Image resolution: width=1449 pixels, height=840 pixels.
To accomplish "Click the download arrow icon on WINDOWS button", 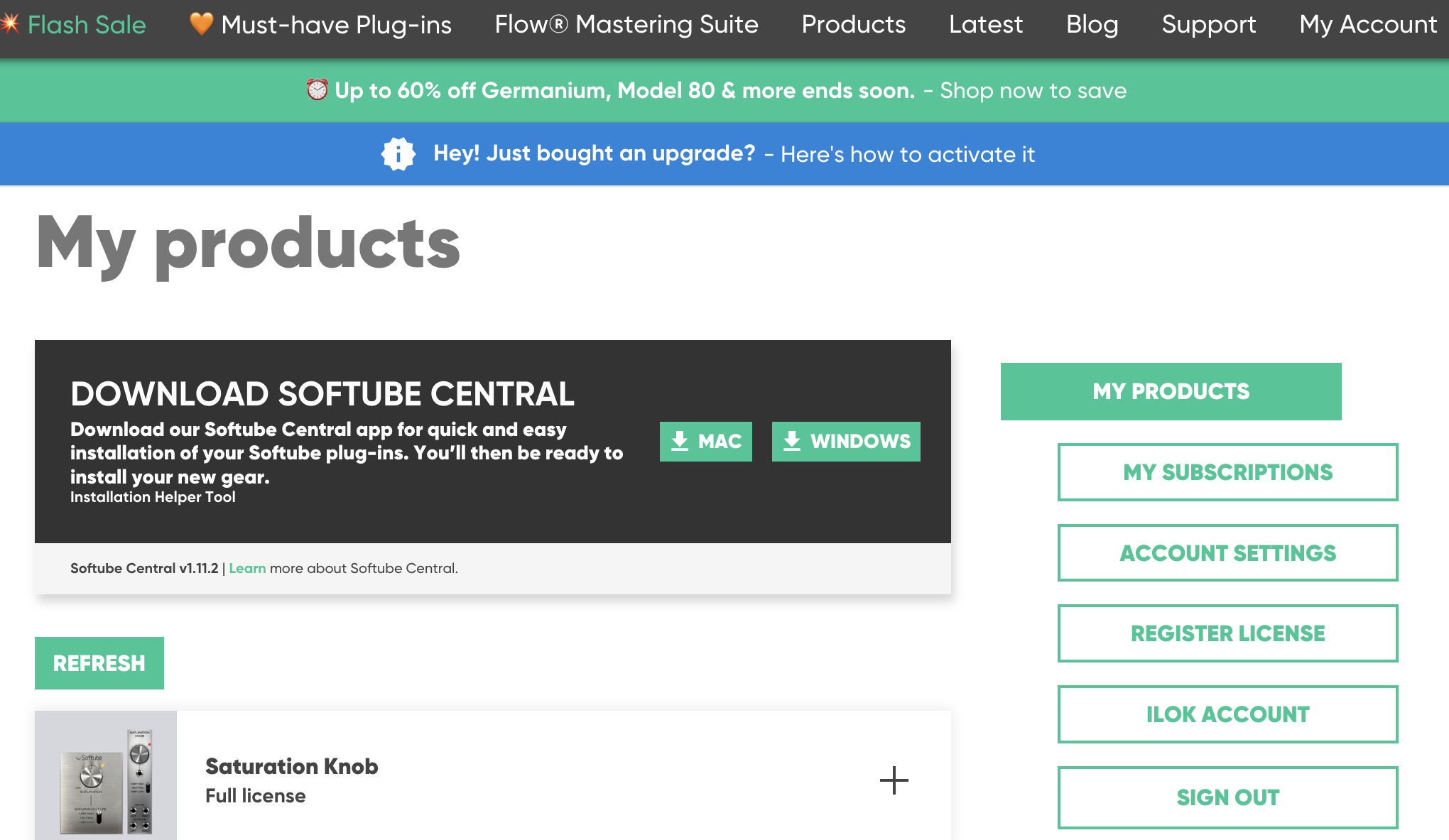I will coord(791,442).
